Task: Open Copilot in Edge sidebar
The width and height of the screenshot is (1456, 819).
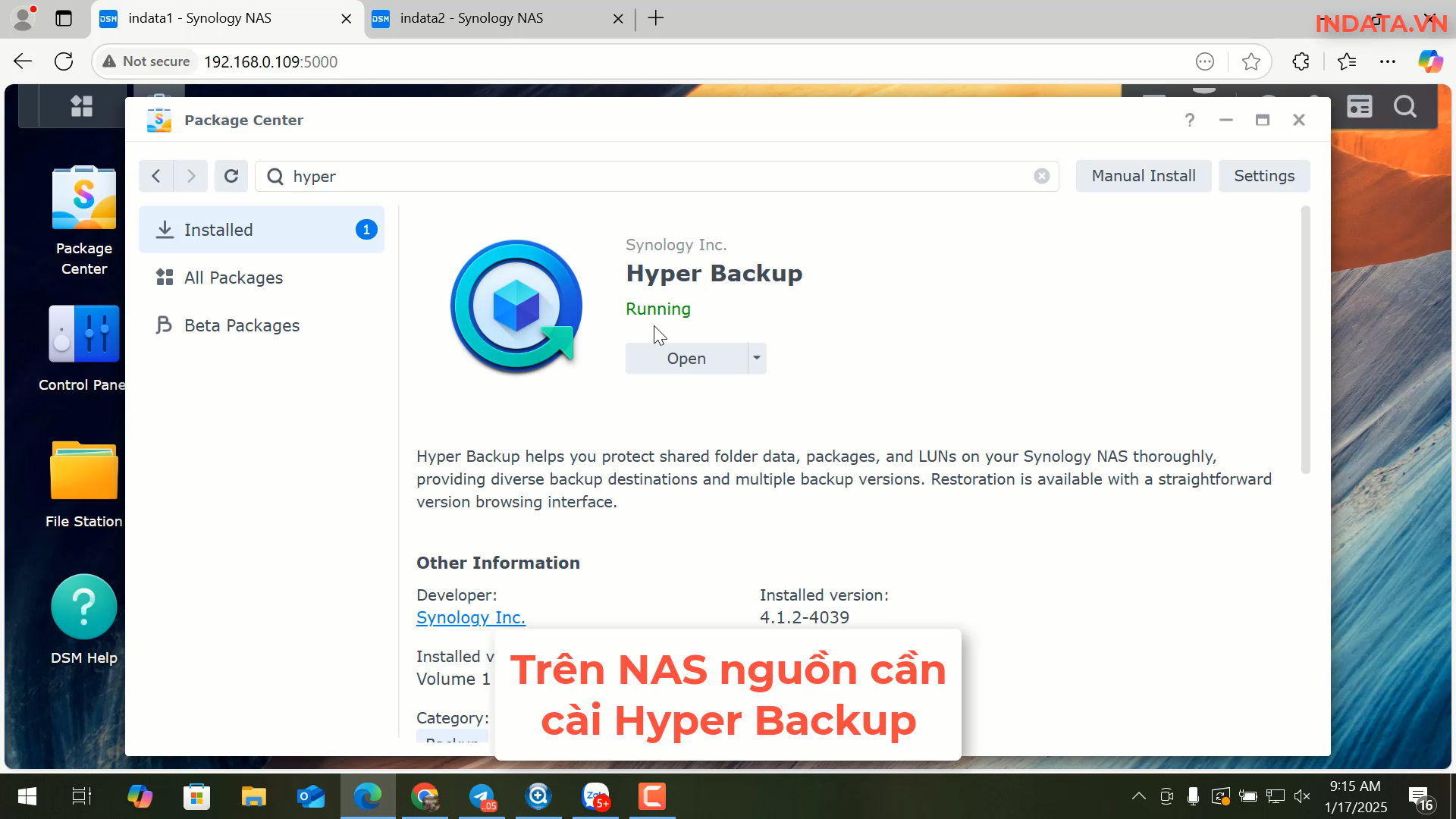Action: click(1430, 61)
